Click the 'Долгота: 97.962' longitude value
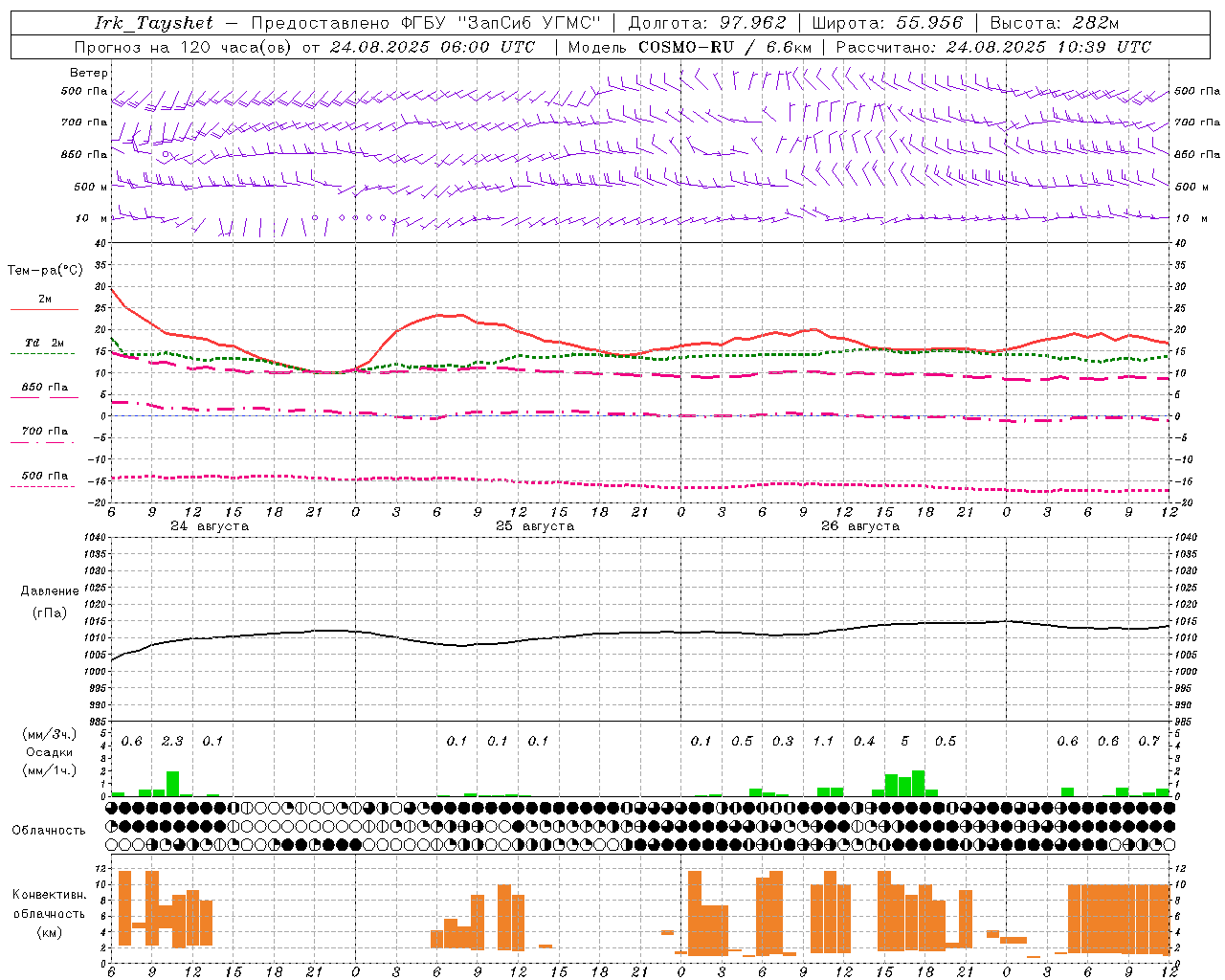1225x980 pixels. 707,23
